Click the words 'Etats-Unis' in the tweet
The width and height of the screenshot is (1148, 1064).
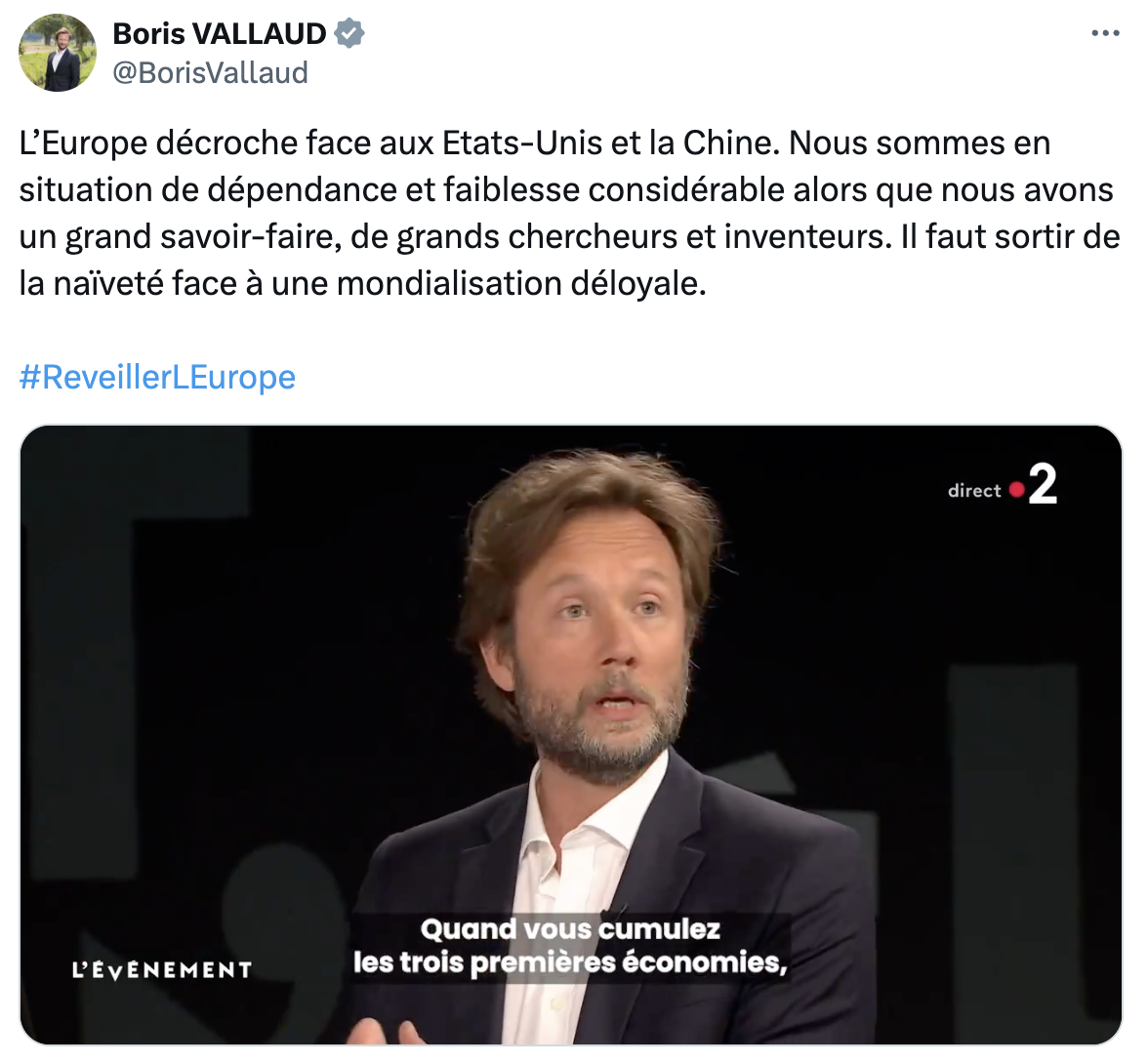click(x=522, y=143)
